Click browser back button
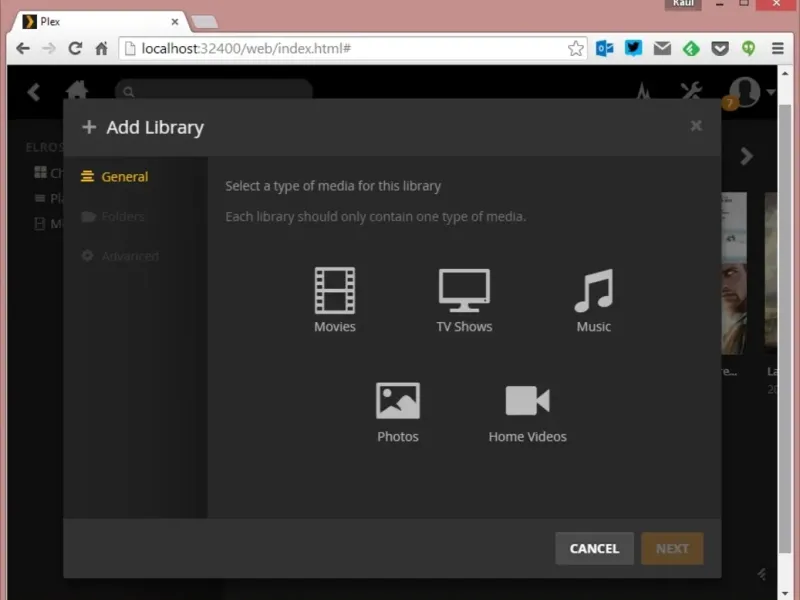This screenshot has height=600, width=800. 22,48
